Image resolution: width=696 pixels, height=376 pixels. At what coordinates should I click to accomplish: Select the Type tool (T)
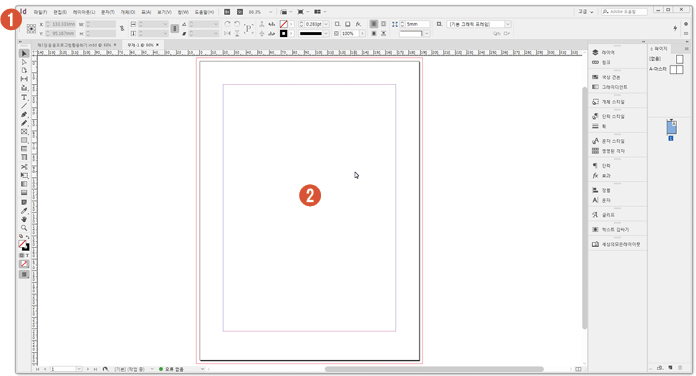click(x=24, y=97)
